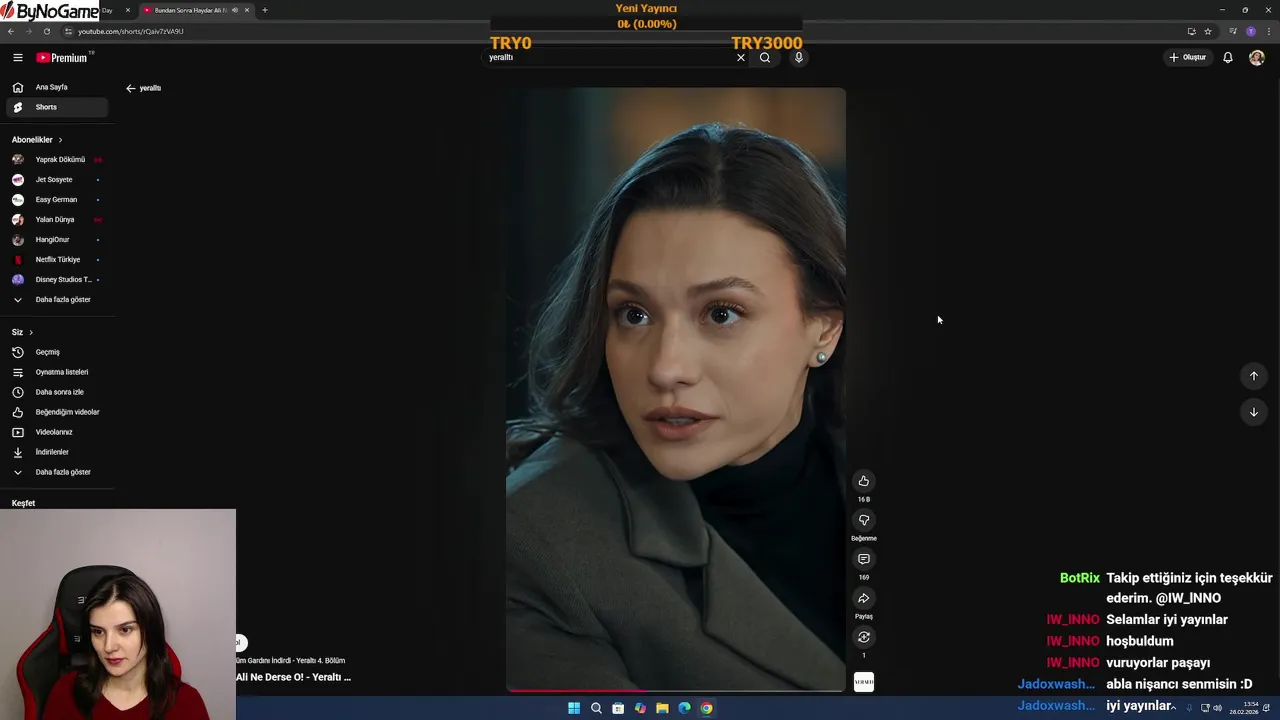Expand the Abonelikler section

coord(37,139)
